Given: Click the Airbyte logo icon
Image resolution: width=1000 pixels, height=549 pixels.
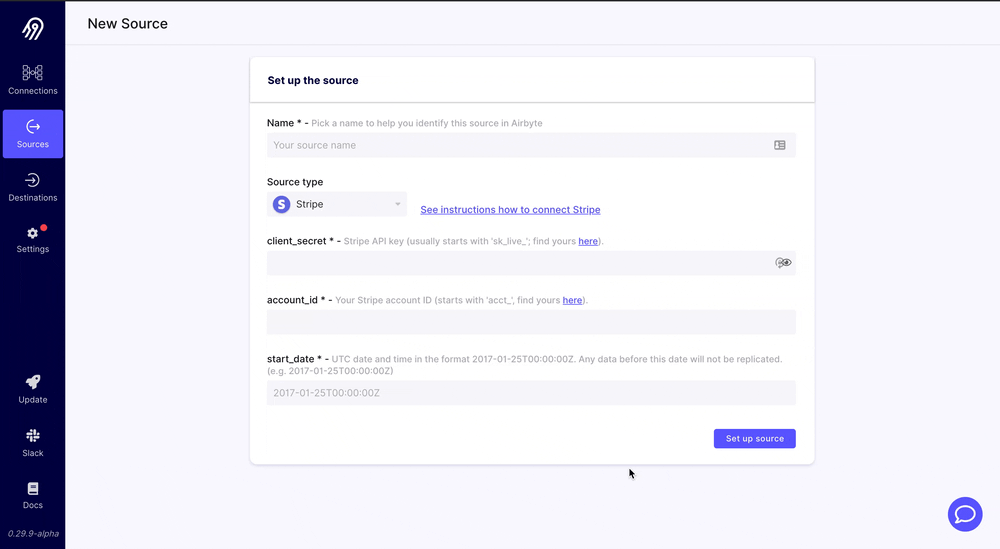Looking at the screenshot, I should 33,28.
